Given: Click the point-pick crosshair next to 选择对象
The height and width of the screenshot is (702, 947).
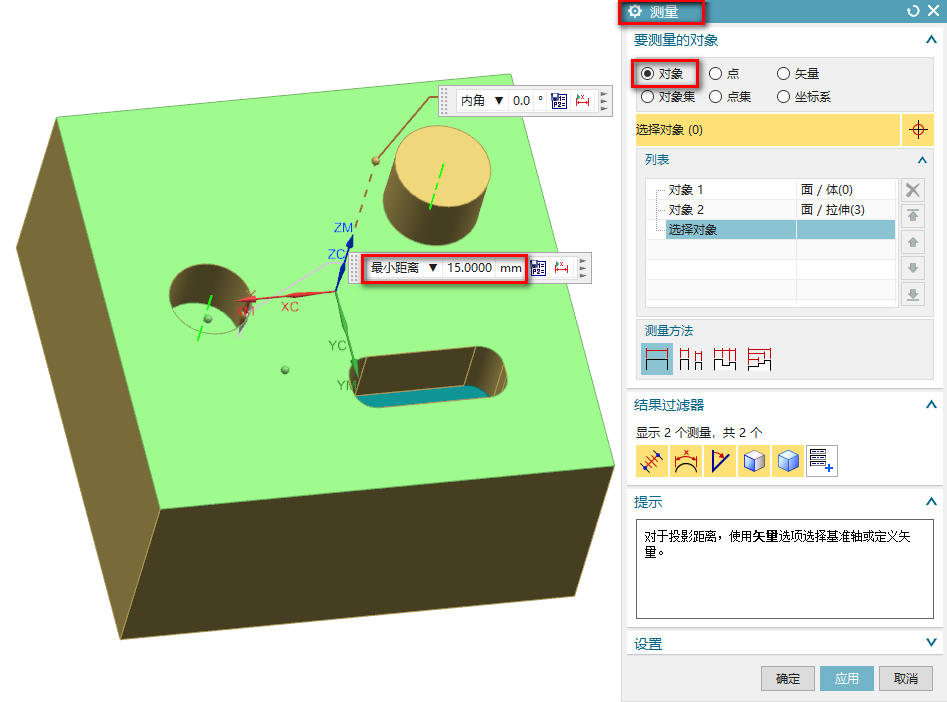Looking at the screenshot, I should (x=916, y=130).
